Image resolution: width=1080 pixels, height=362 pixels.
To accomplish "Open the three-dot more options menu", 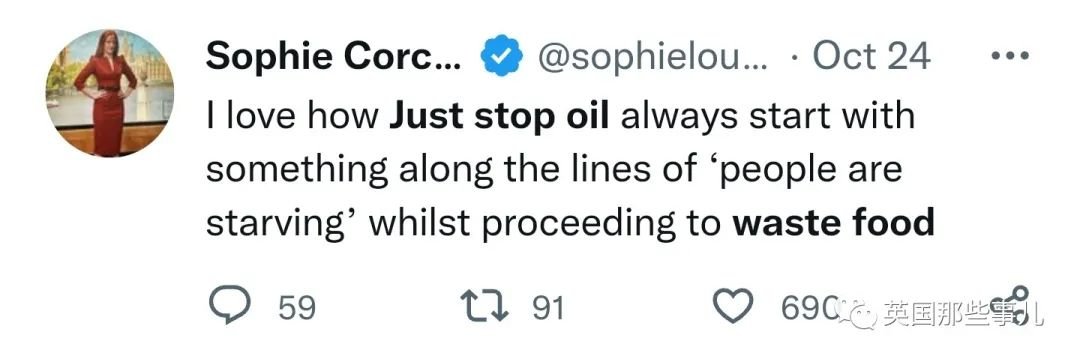I will [x=1010, y=56].
